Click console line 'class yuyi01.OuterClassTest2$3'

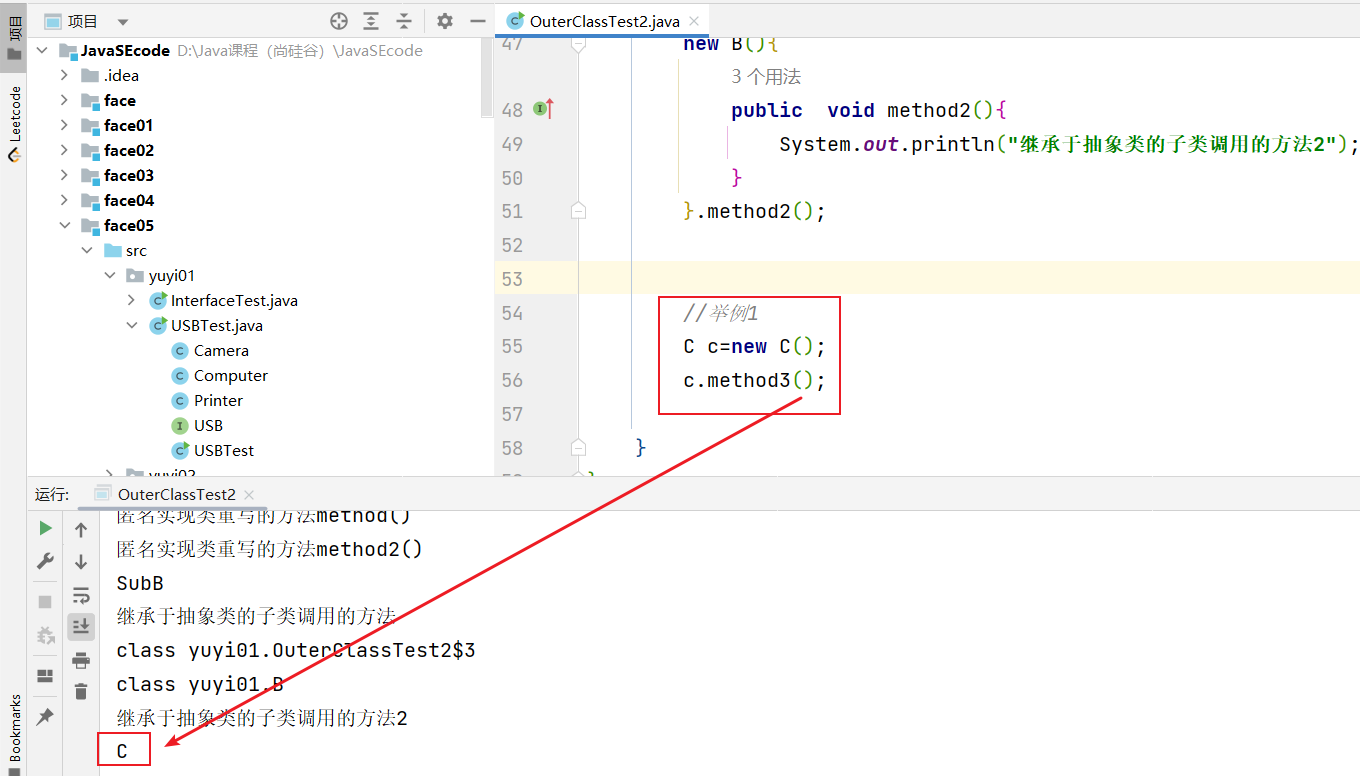(296, 651)
